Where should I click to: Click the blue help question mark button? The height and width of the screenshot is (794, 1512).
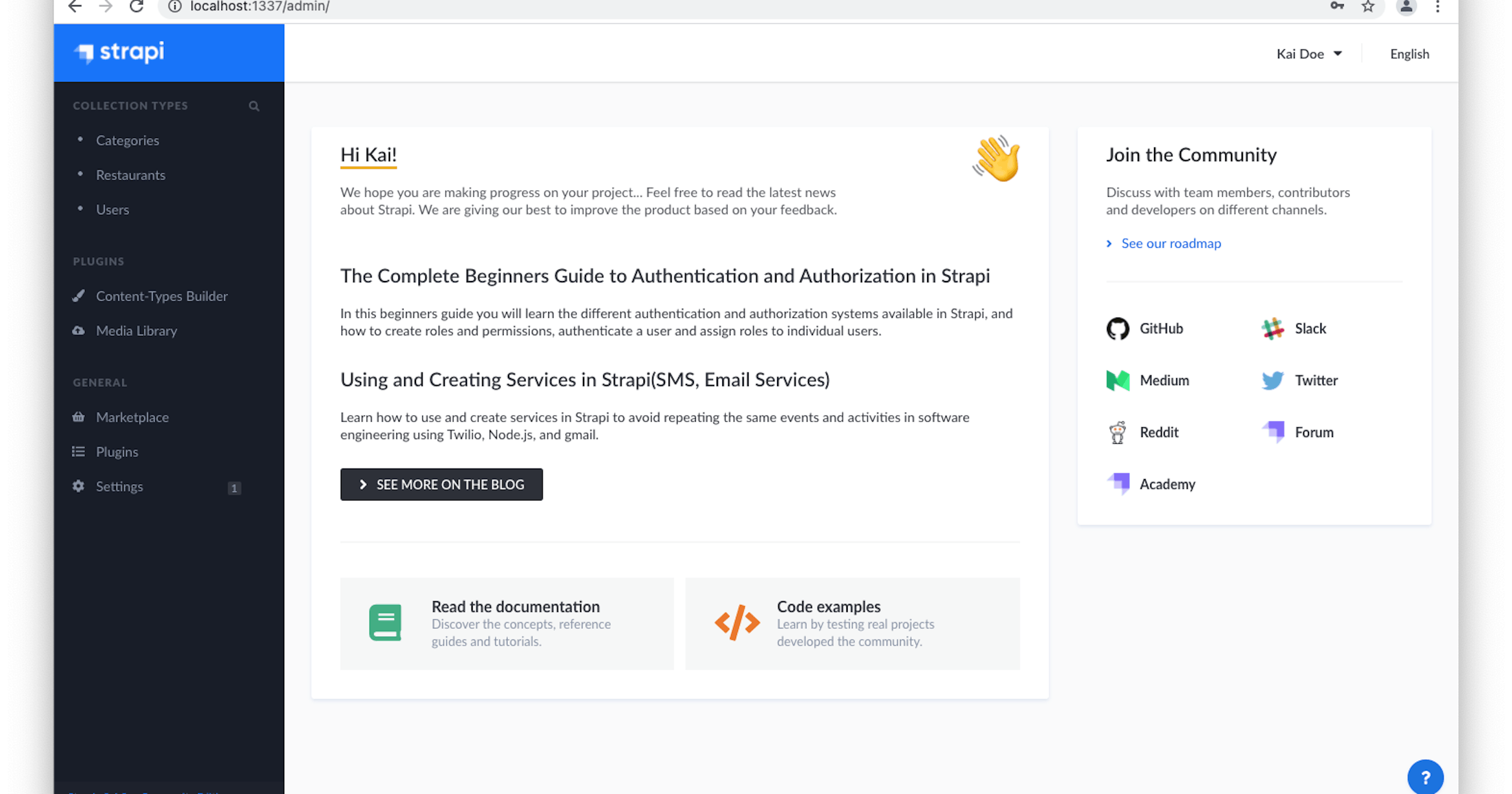click(x=1425, y=778)
